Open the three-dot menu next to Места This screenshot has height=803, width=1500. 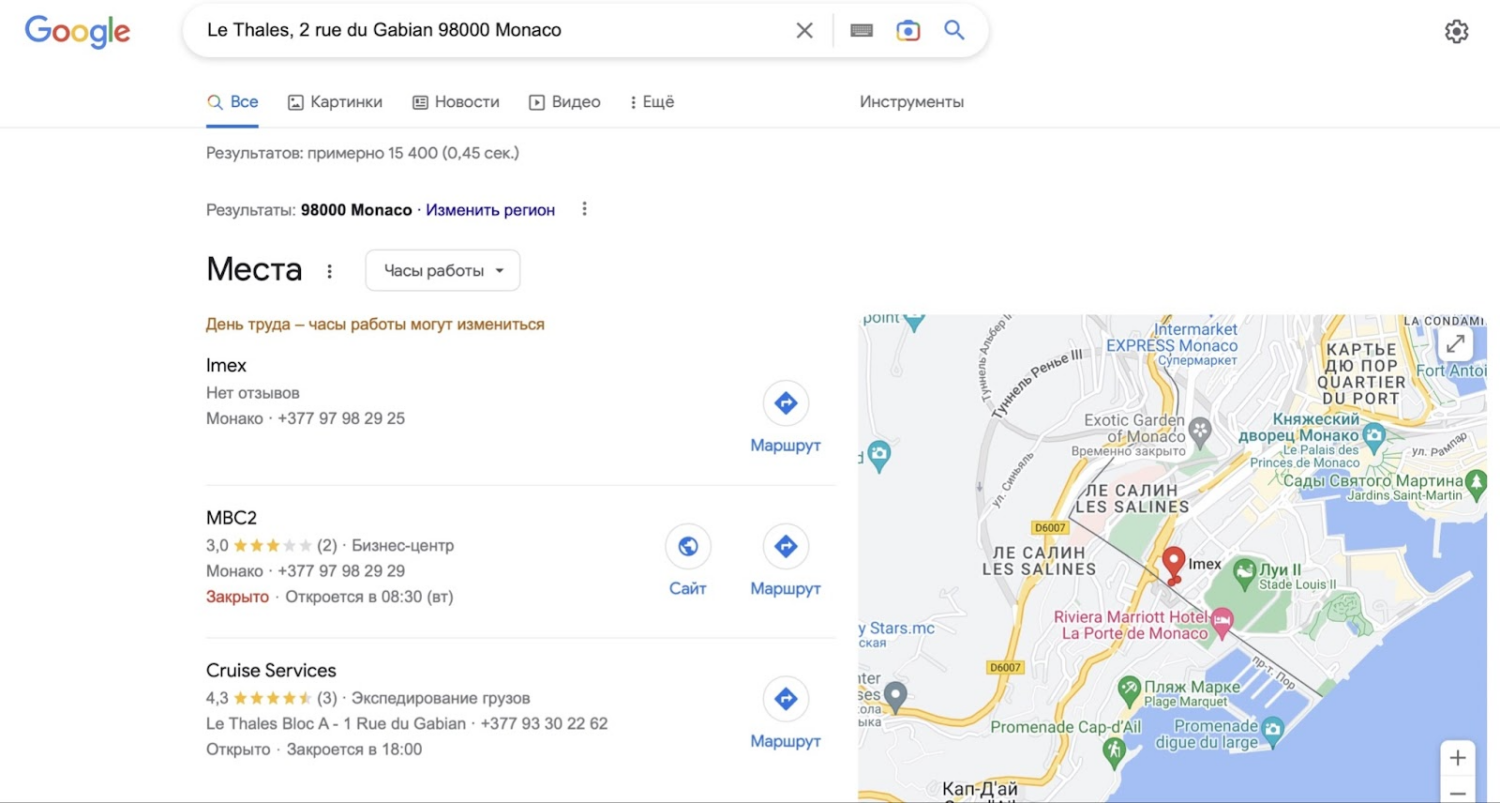tap(330, 271)
